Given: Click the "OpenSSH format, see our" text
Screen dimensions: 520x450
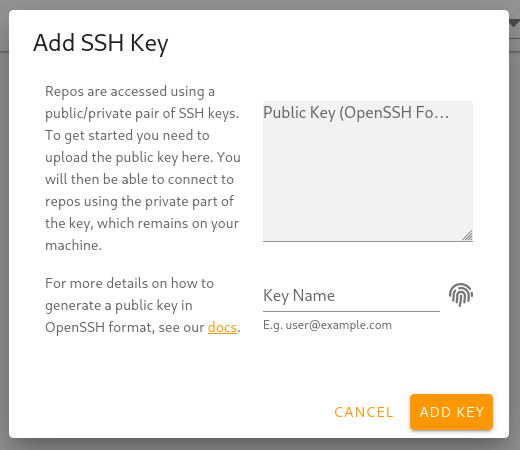Looking at the screenshot, I should point(125,327).
